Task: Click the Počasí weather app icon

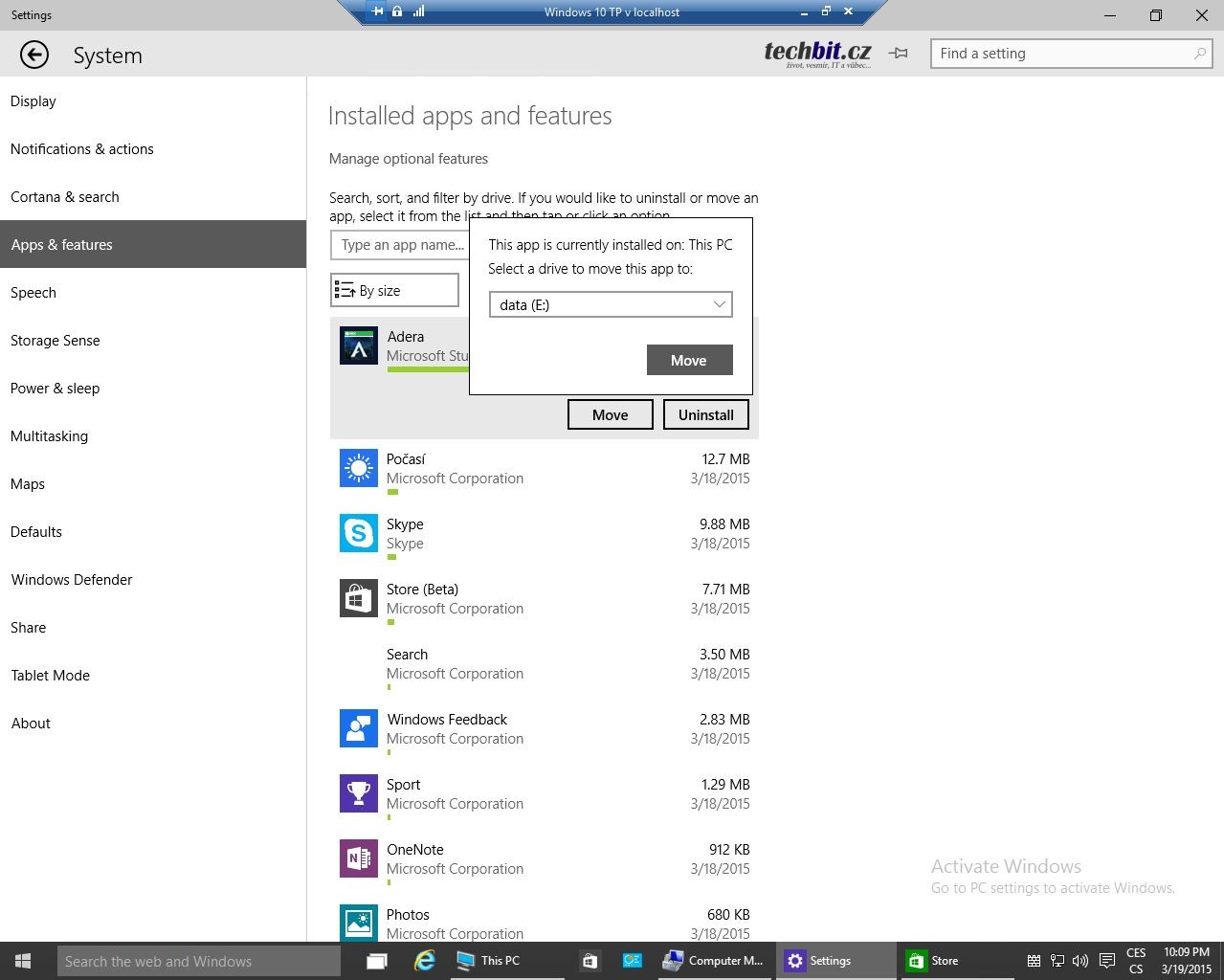Action: point(359,468)
